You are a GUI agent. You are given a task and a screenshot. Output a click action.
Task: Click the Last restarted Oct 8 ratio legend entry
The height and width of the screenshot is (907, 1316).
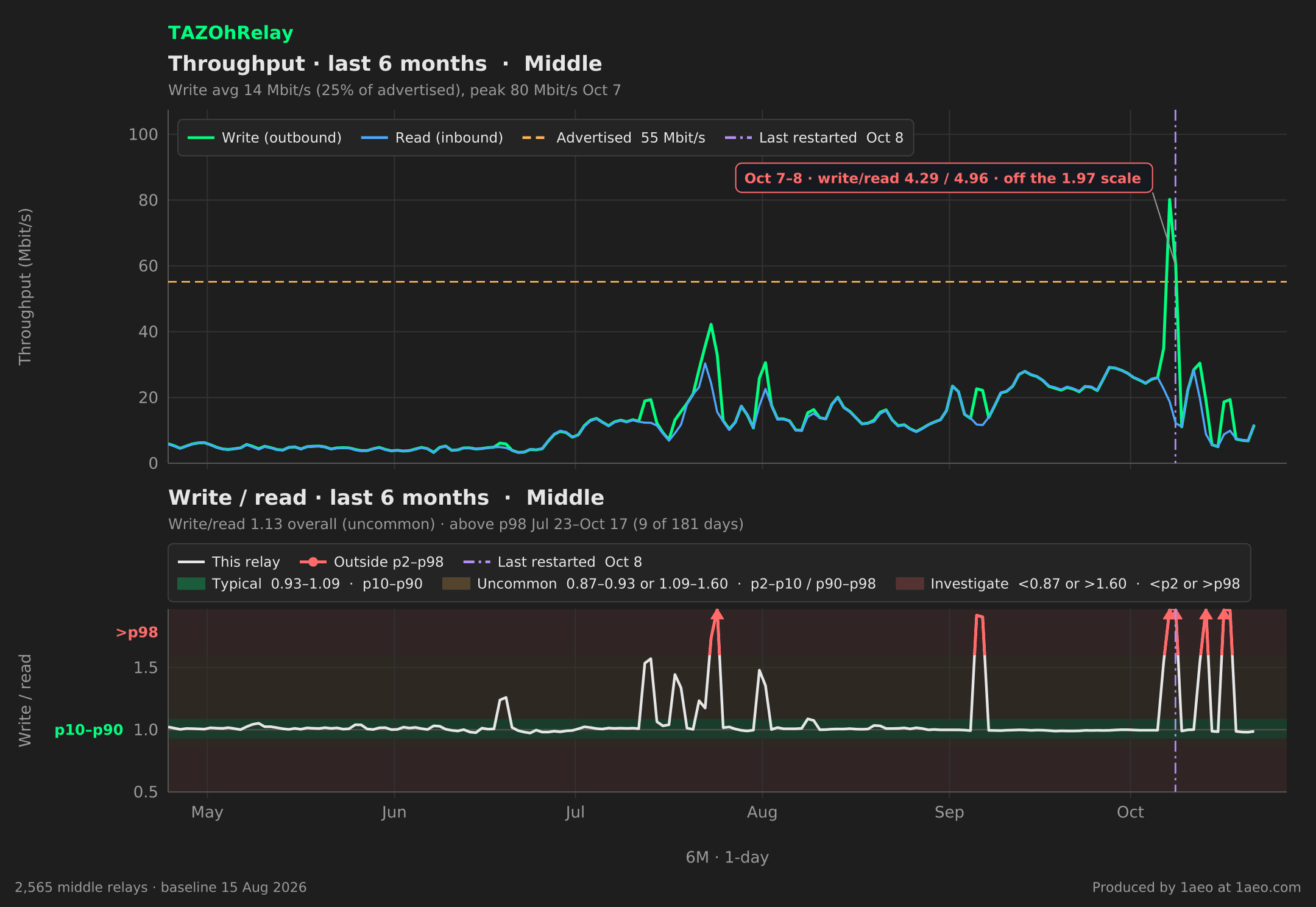tap(553, 562)
